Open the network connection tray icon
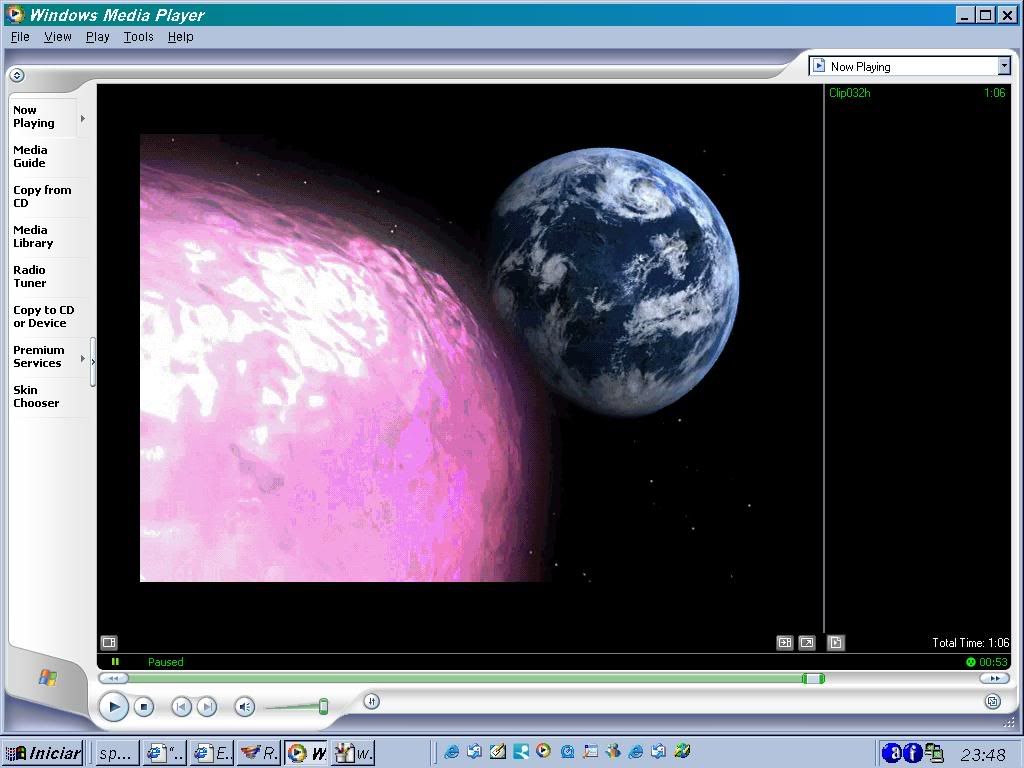Viewport: 1024px width, 768px height. tap(935, 753)
